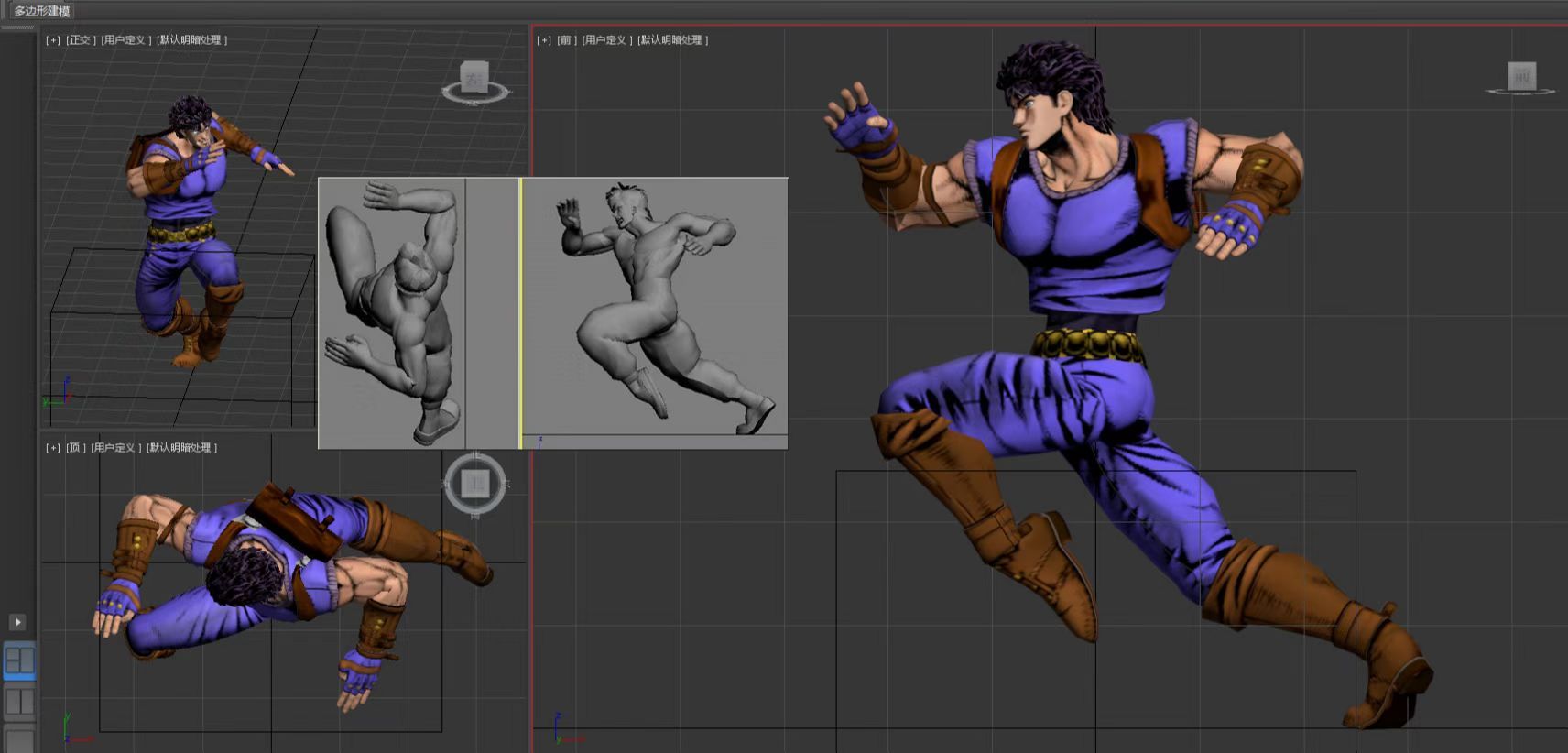The width and height of the screenshot is (1568, 753).
Task: Open [用户定义] menu in the 正交 viewport
Action: (x=126, y=40)
